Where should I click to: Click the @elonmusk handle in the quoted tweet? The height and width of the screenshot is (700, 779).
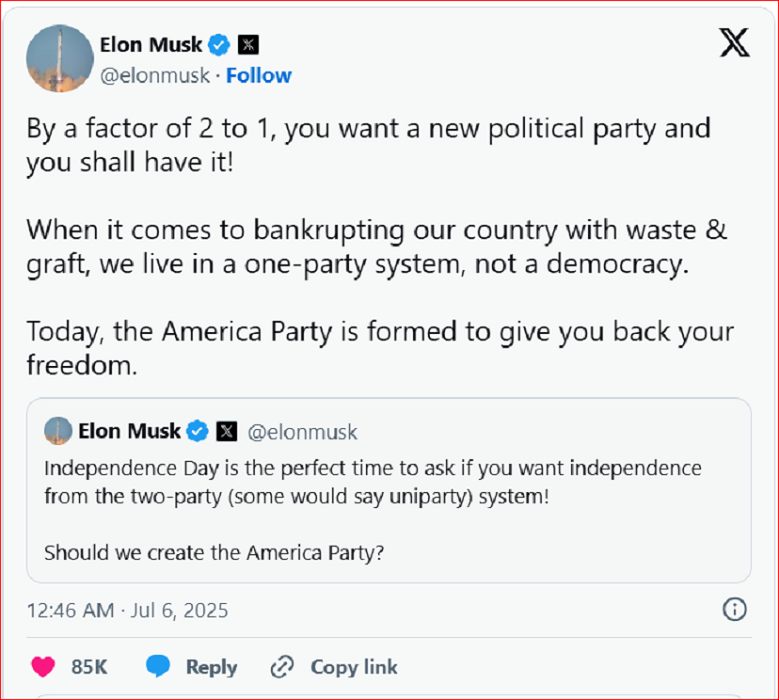(x=302, y=432)
